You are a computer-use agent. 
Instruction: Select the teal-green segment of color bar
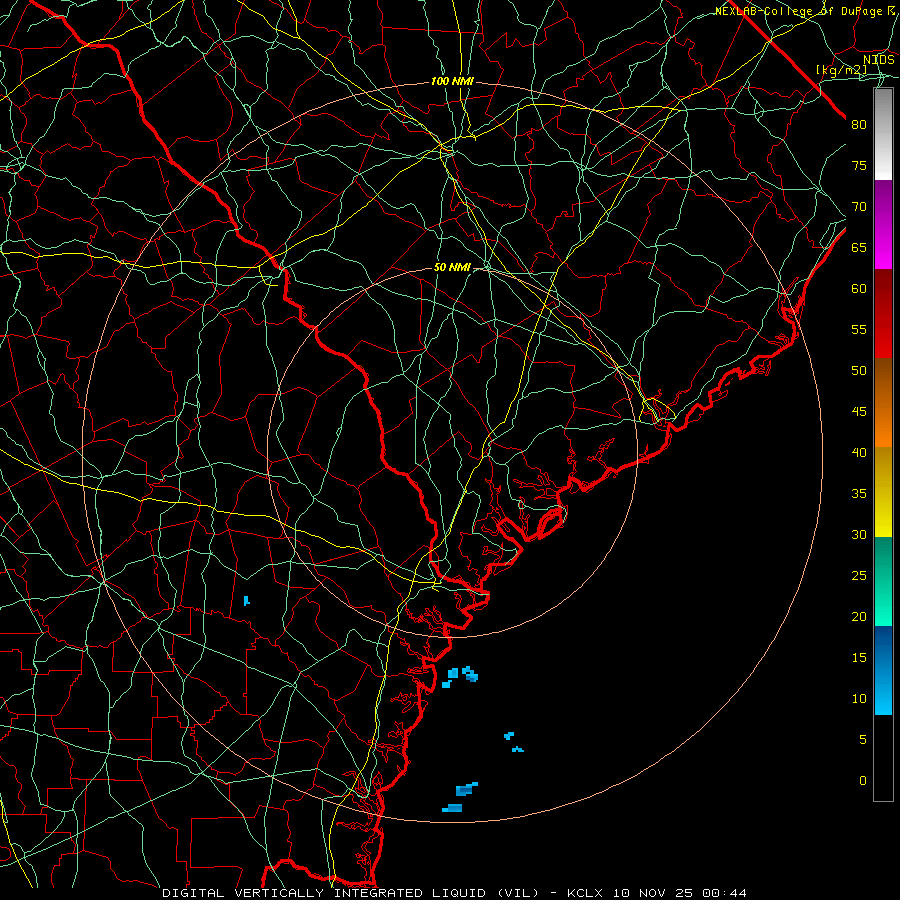(883, 581)
